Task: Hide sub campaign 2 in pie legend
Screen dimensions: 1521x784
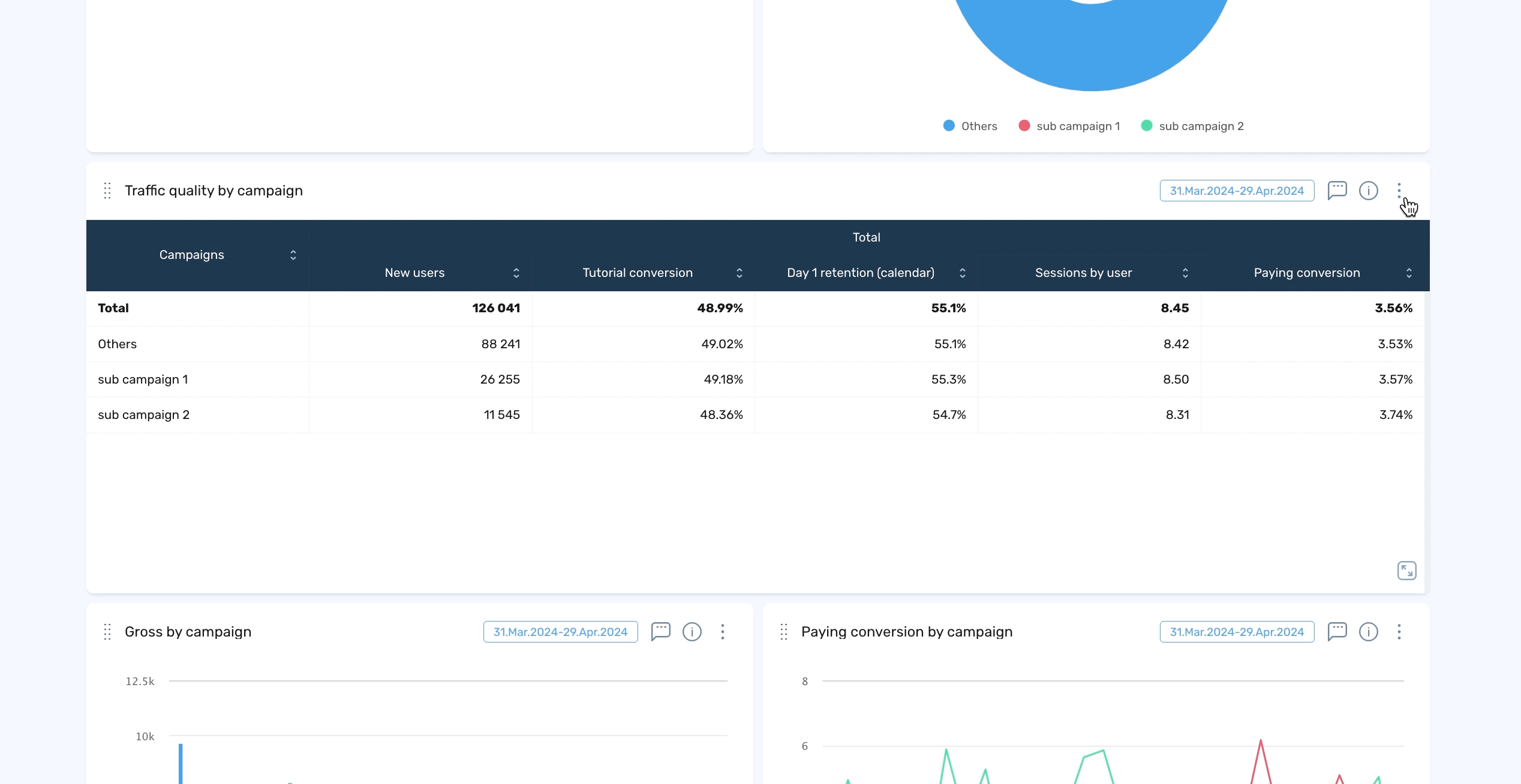Action: [x=1192, y=126]
